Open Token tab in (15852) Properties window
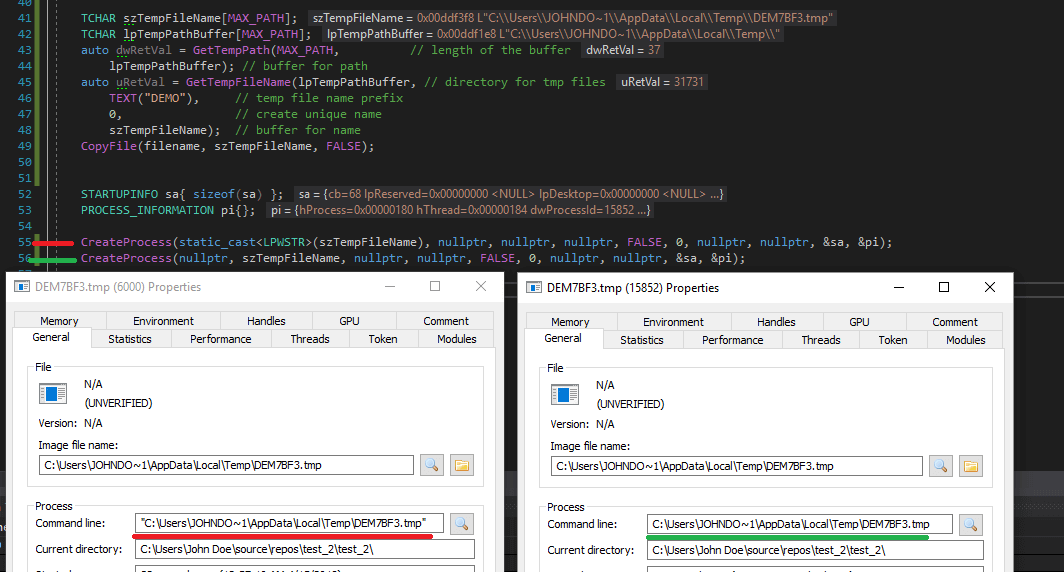1064x572 pixels. (x=892, y=340)
